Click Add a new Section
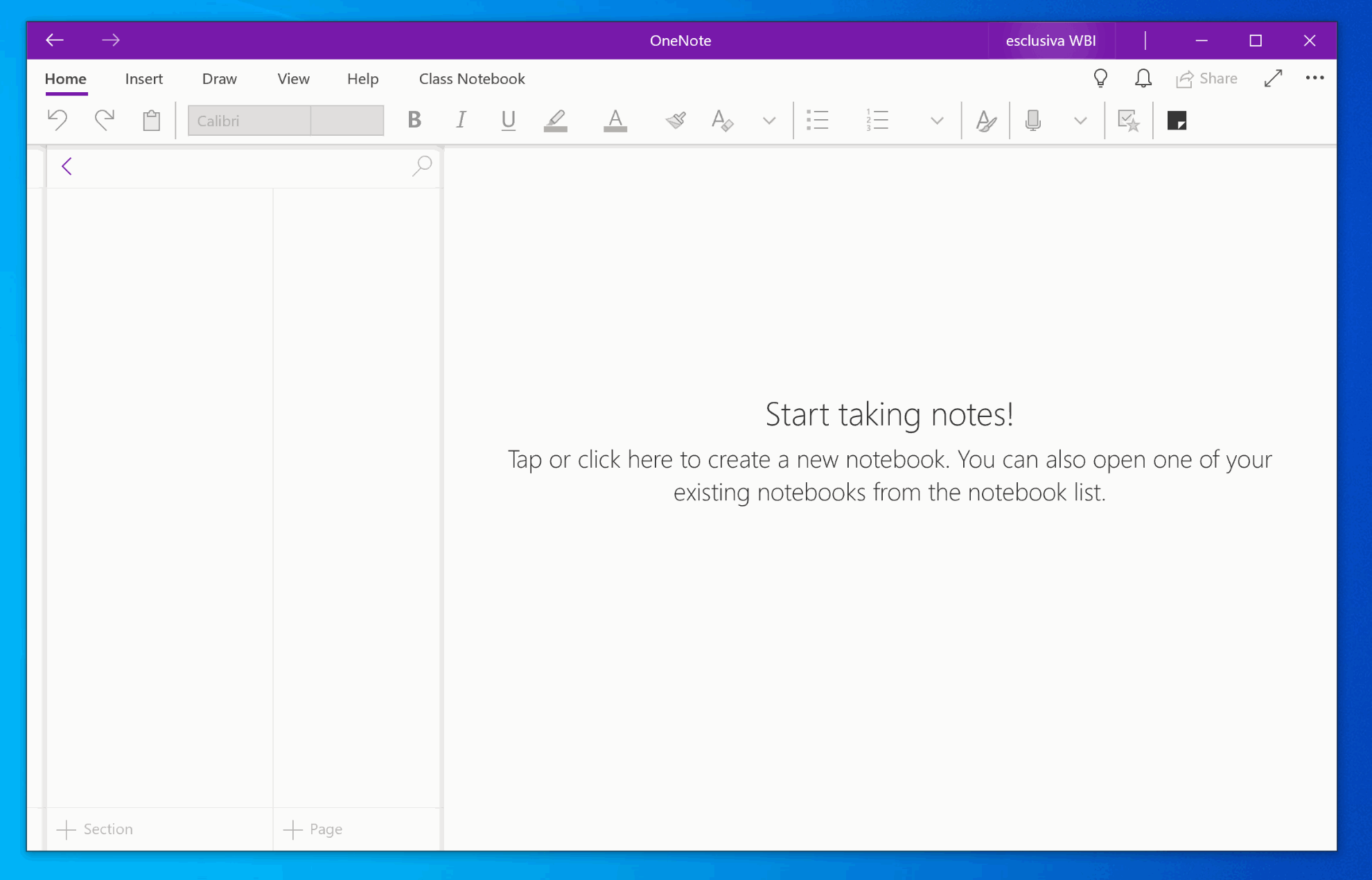Image resolution: width=1372 pixels, height=880 pixels. coord(96,828)
